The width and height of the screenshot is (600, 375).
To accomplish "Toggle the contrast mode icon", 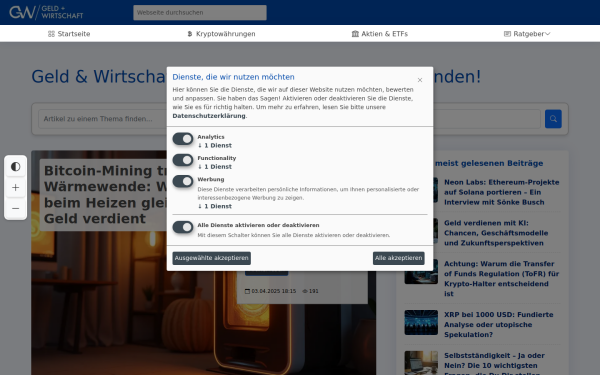I will (x=16, y=166).
